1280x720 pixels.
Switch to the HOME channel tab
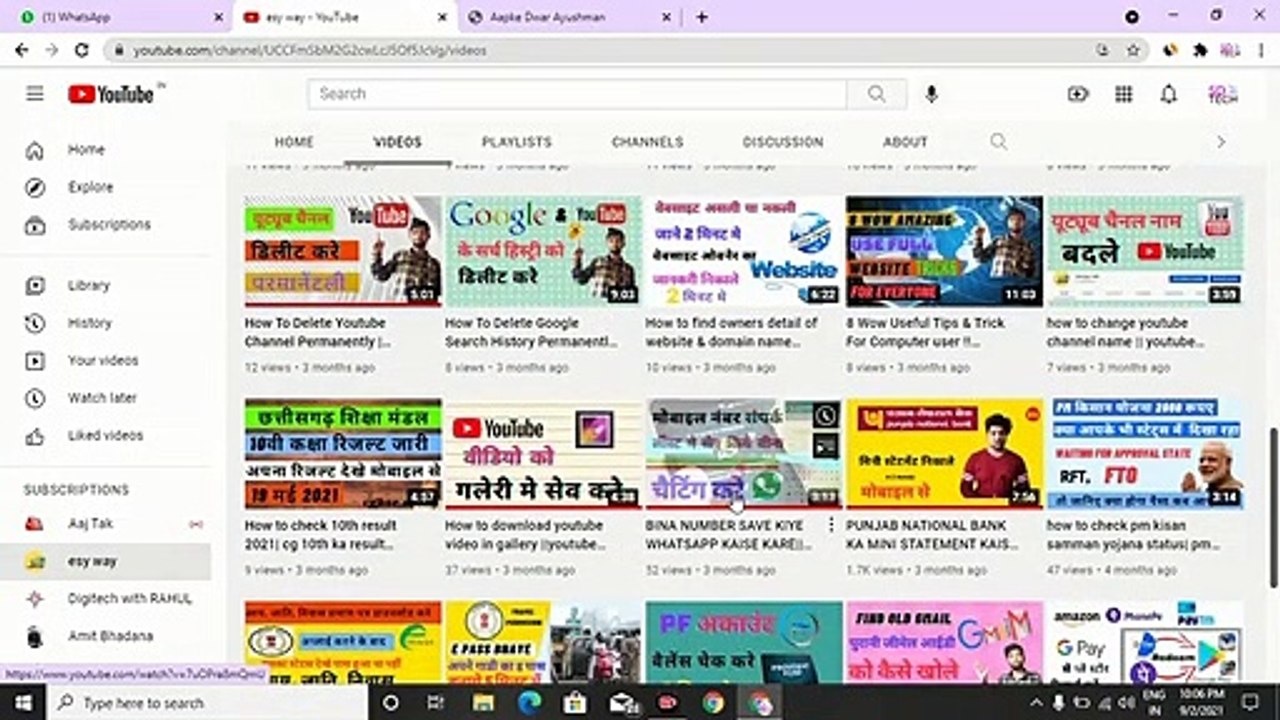pos(294,142)
